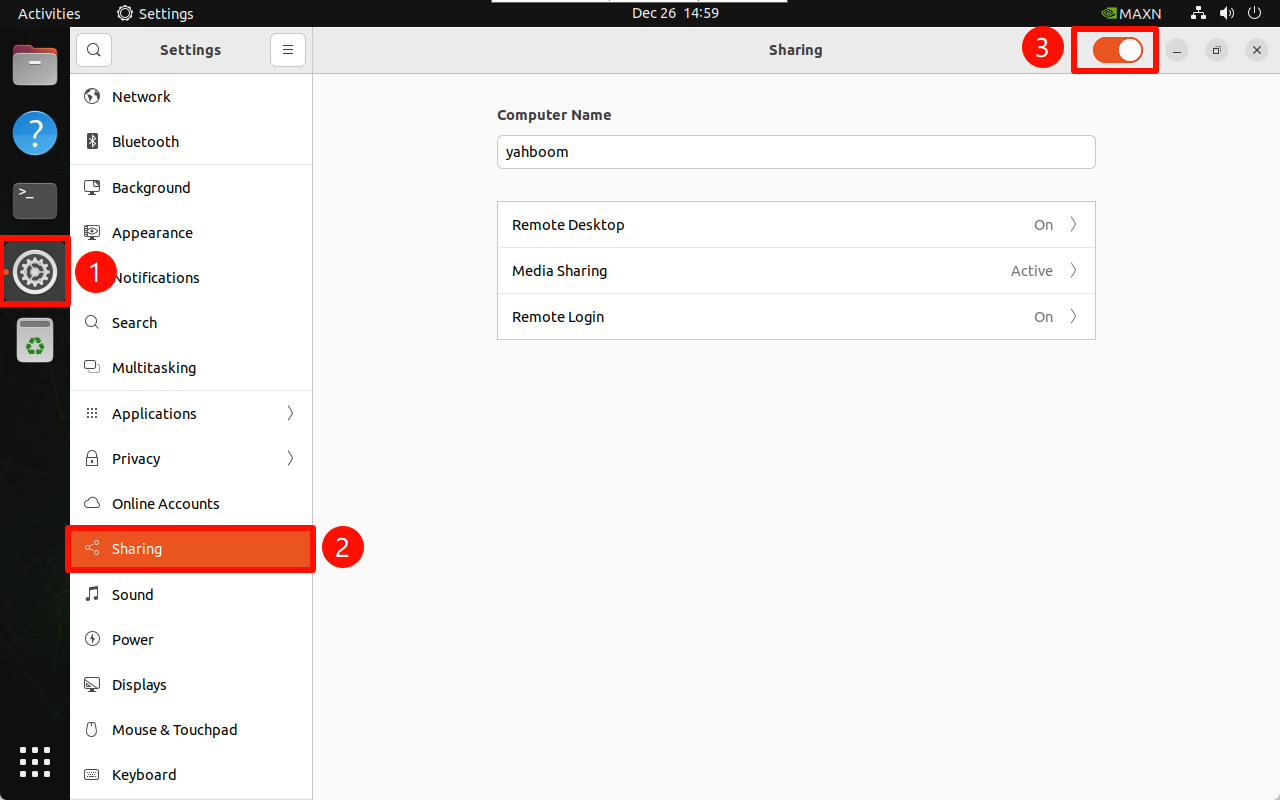This screenshot has height=800, width=1280.
Task: Launch the terminal from the dock
Action: click(x=34, y=201)
